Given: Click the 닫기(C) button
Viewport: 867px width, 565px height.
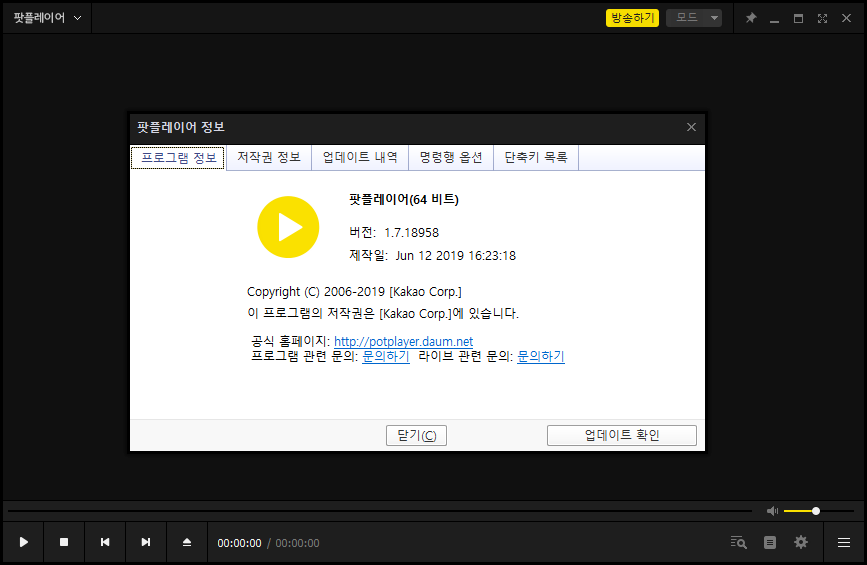Looking at the screenshot, I should 416,435.
